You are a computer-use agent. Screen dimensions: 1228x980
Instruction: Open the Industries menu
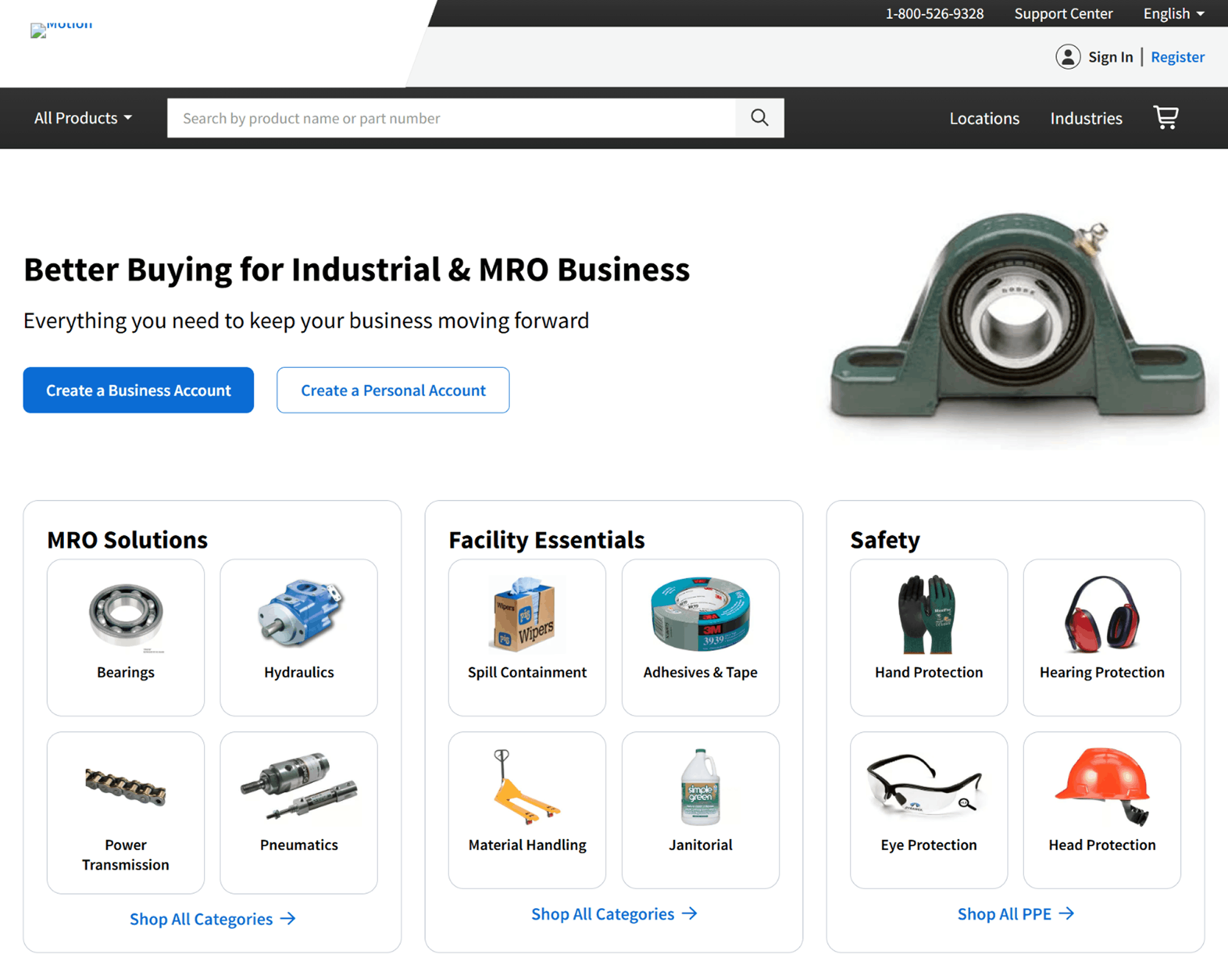tap(1086, 118)
